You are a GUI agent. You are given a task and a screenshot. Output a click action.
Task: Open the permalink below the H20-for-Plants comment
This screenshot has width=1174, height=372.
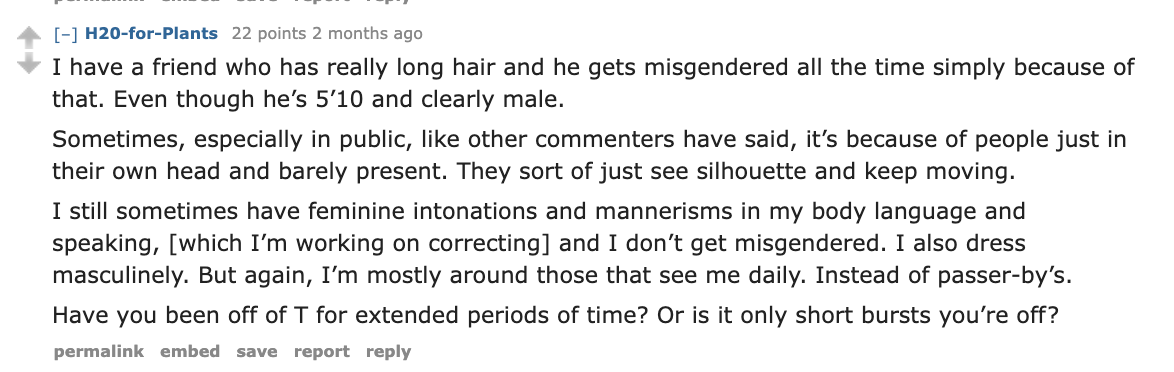coord(99,351)
